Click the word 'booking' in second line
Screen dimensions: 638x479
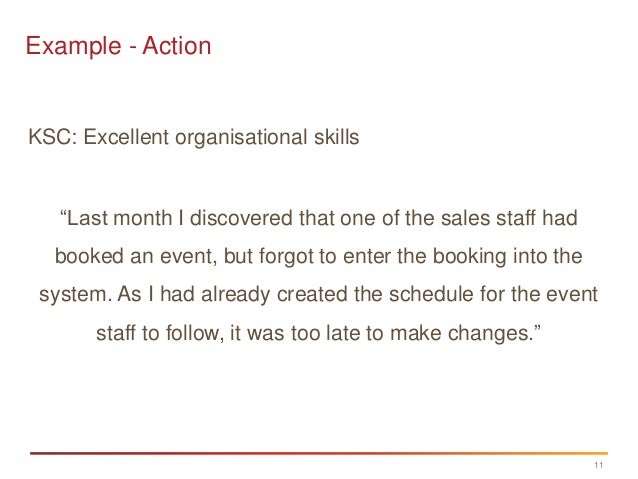[x=469, y=258]
